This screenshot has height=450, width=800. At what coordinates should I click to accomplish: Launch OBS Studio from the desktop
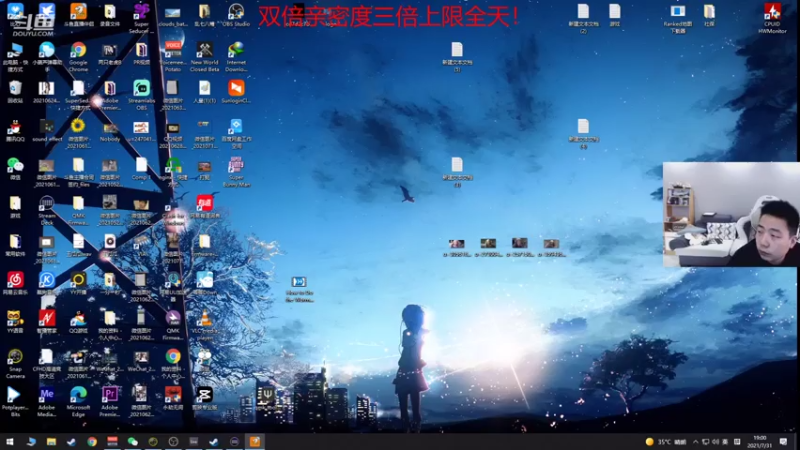pyautogui.click(x=236, y=15)
